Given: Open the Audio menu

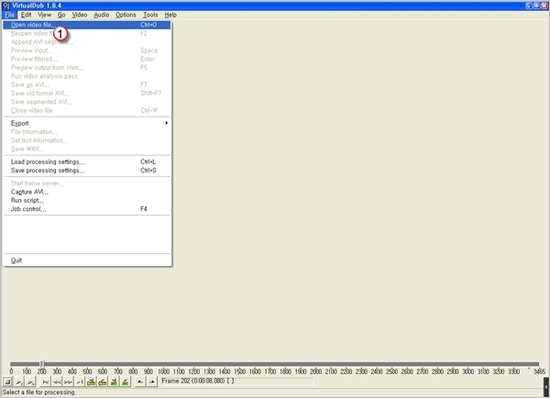Looking at the screenshot, I should point(101,15).
